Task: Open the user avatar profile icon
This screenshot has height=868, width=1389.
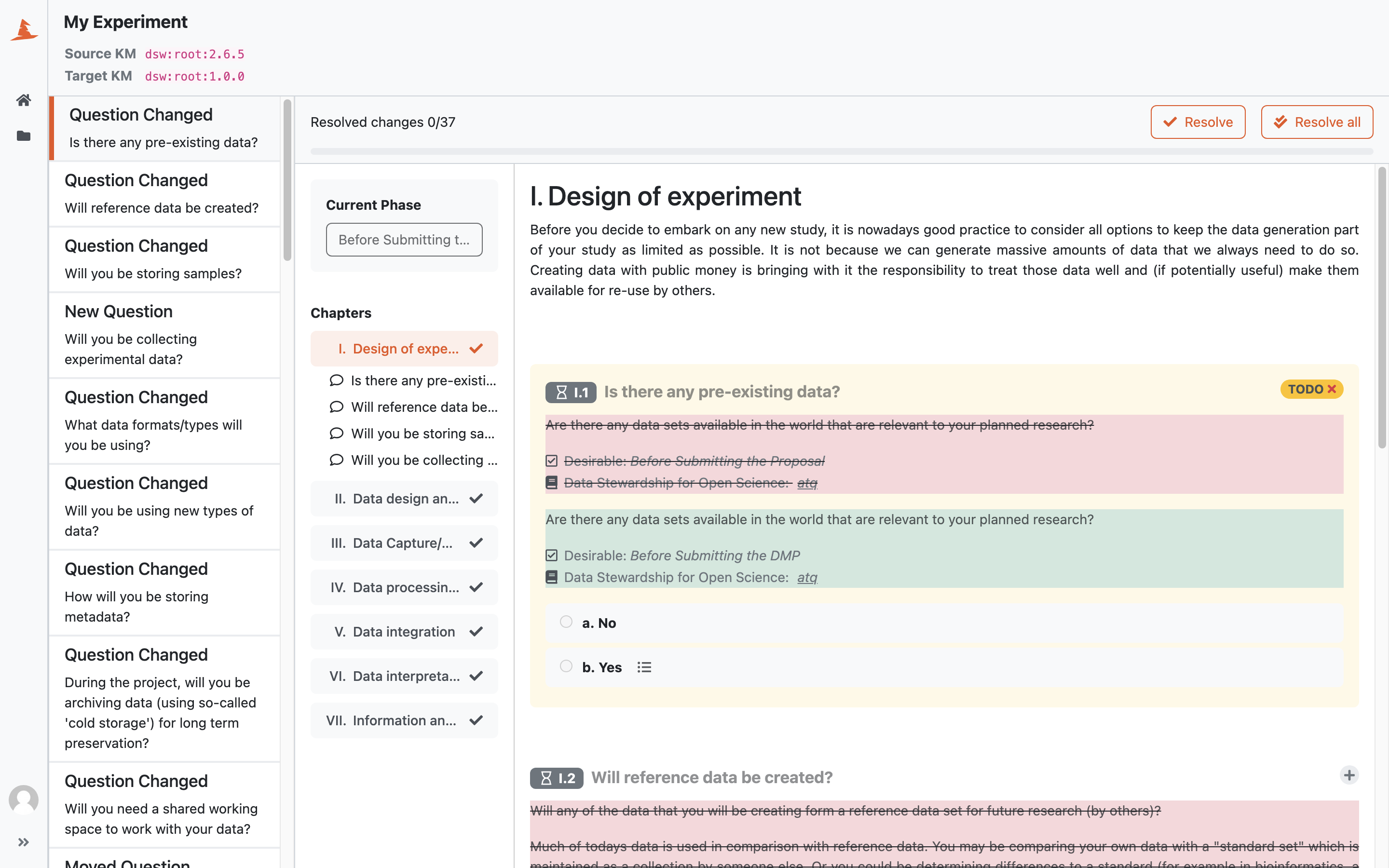Action: 24,800
